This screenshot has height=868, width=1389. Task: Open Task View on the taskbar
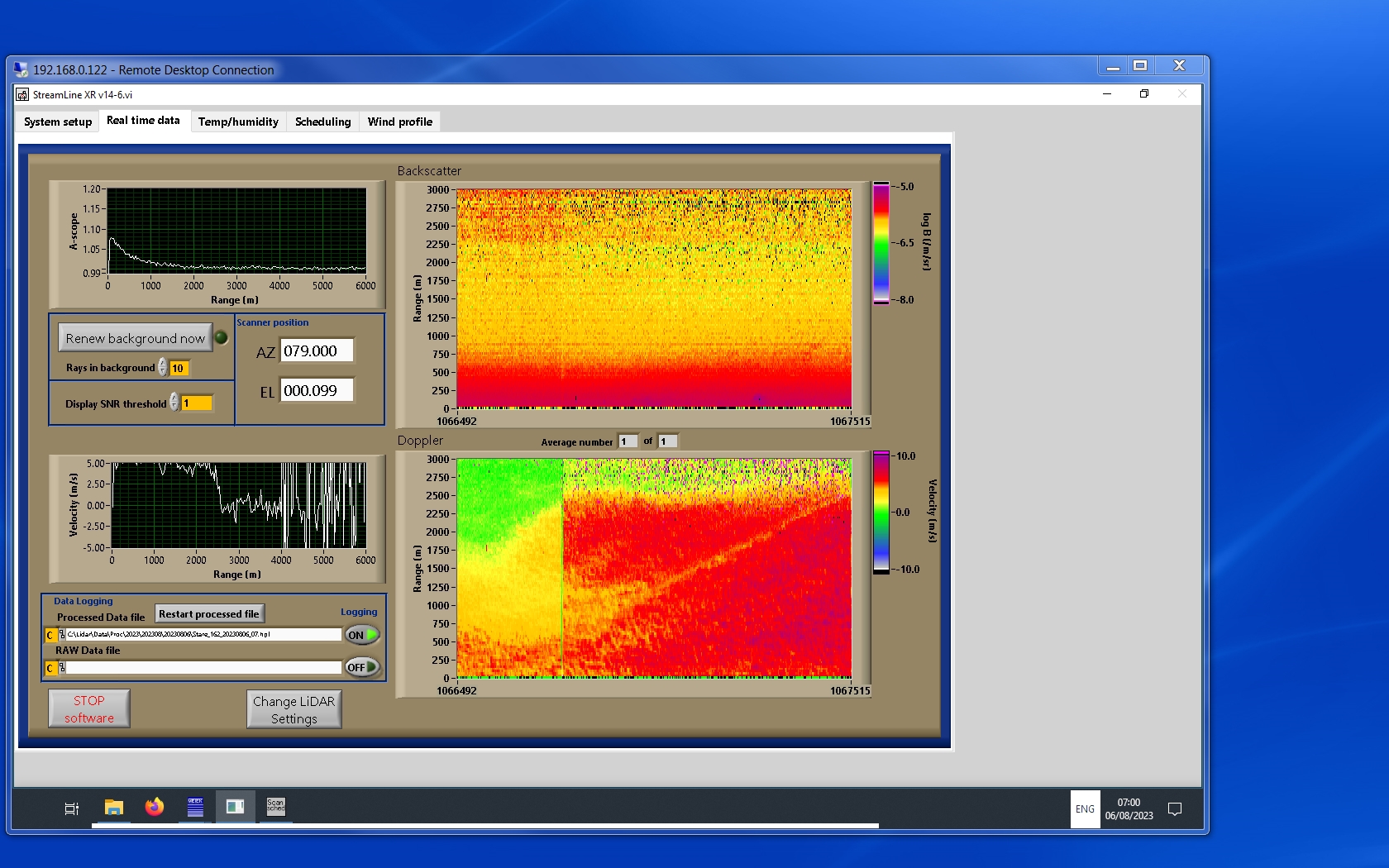pos(72,808)
